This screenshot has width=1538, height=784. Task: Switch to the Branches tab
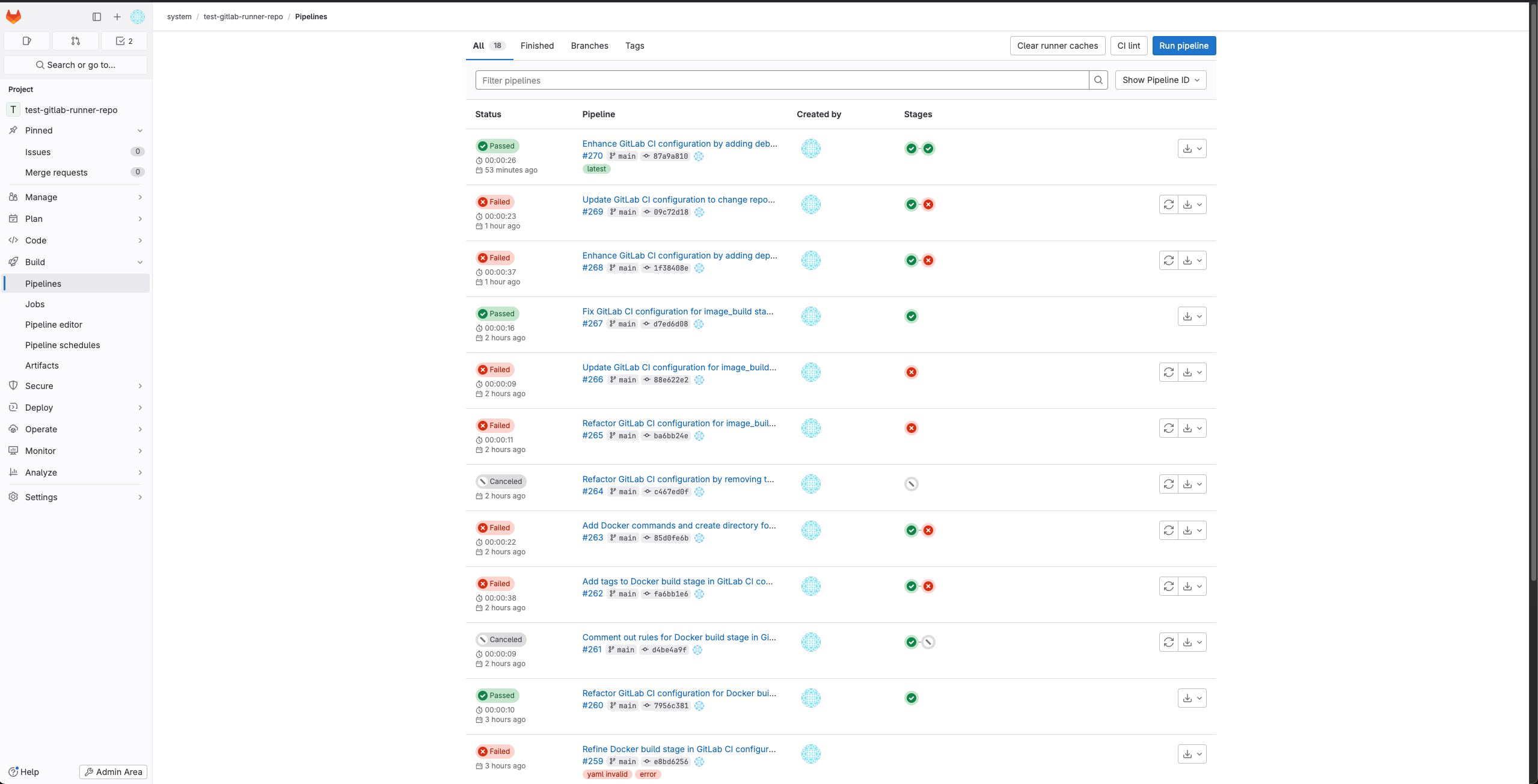(x=589, y=46)
